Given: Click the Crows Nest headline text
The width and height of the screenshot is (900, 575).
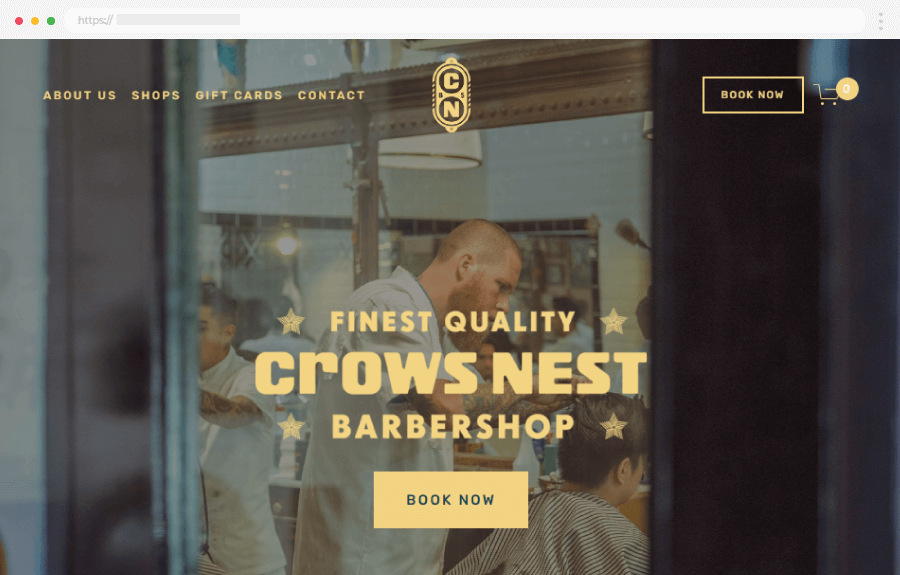Looking at the screenshot, I should tap(451, 374).
